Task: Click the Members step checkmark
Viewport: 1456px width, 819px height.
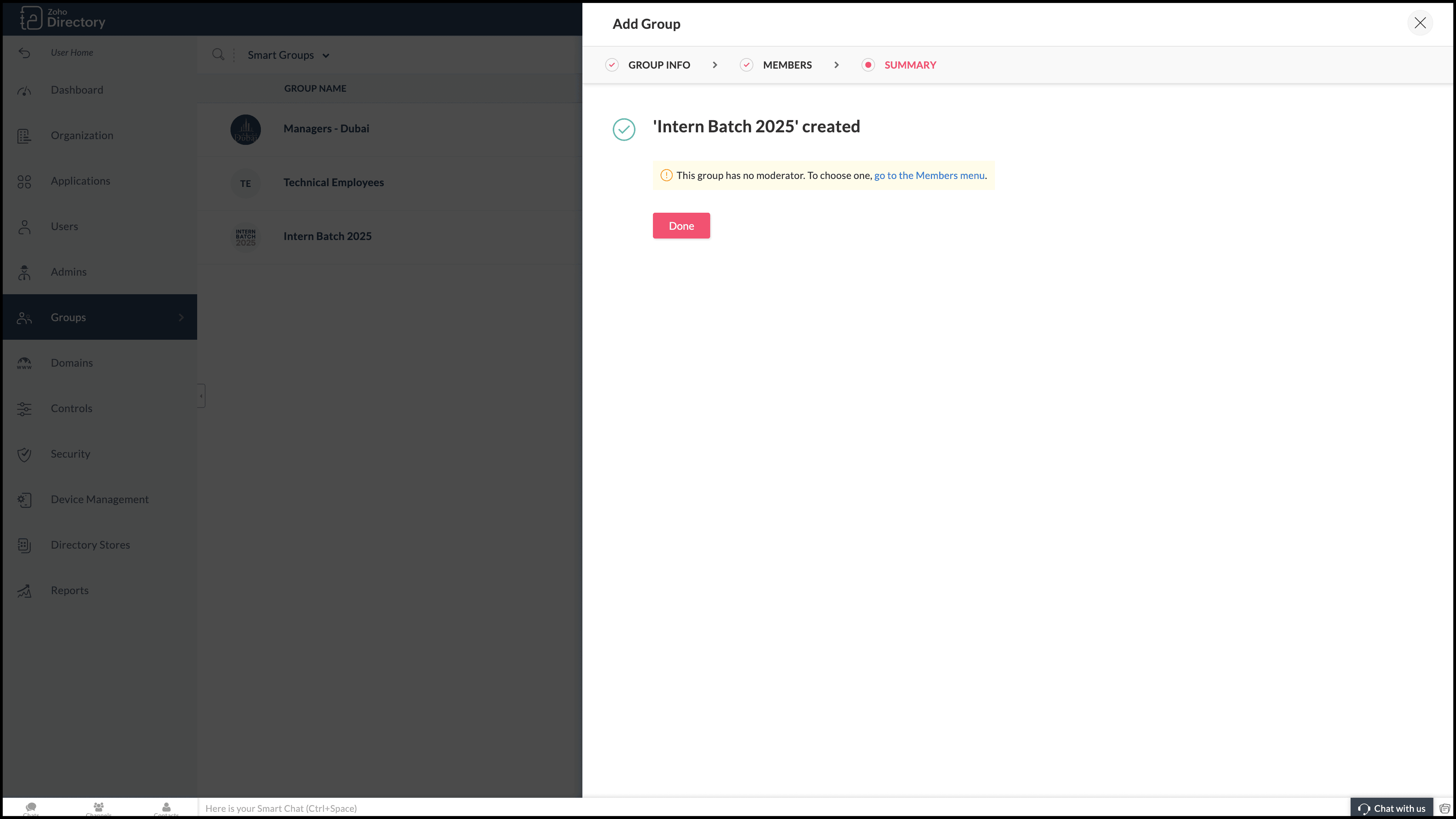Action: pos(746,65)
